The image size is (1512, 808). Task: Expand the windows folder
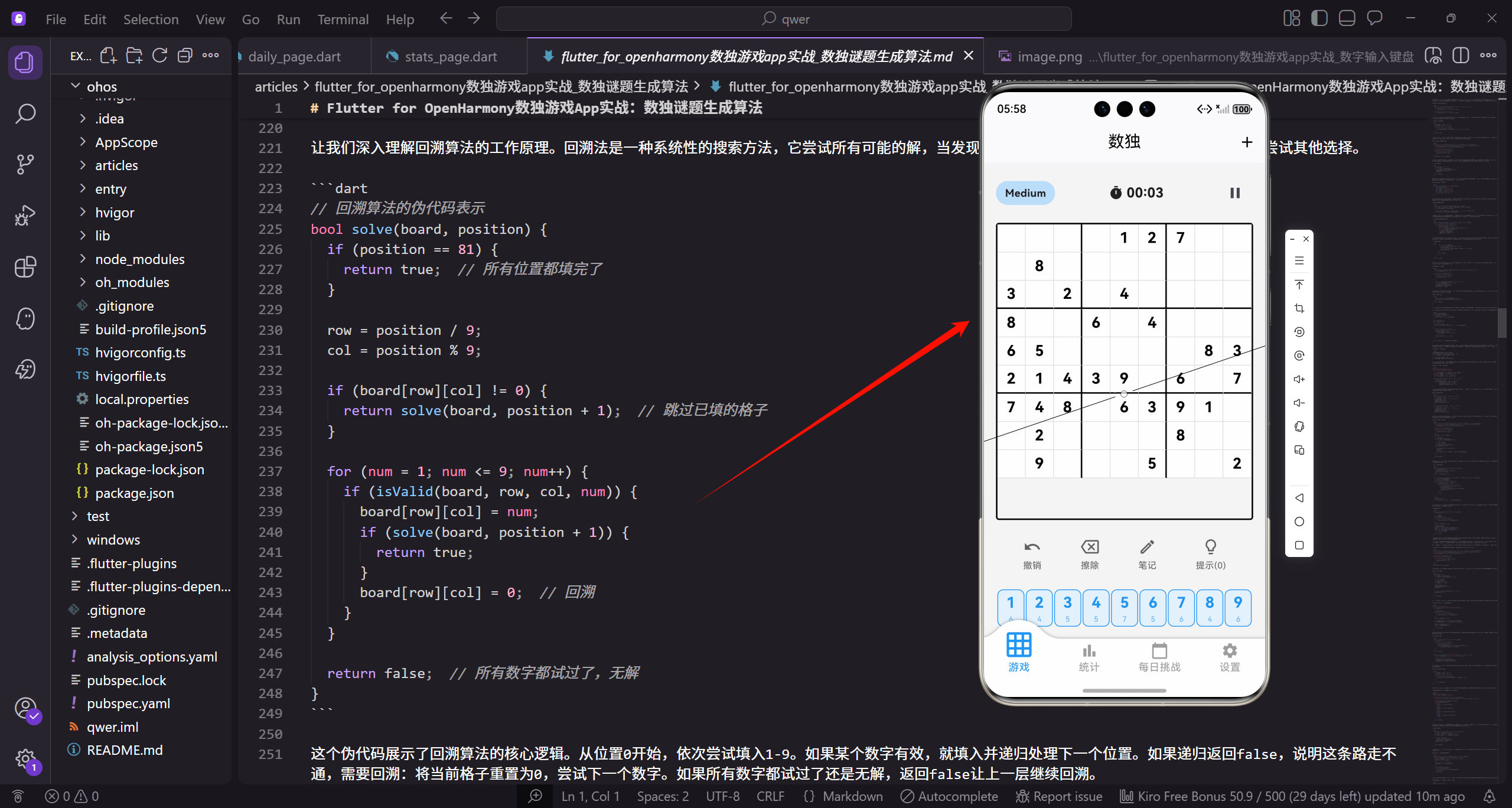74,540
